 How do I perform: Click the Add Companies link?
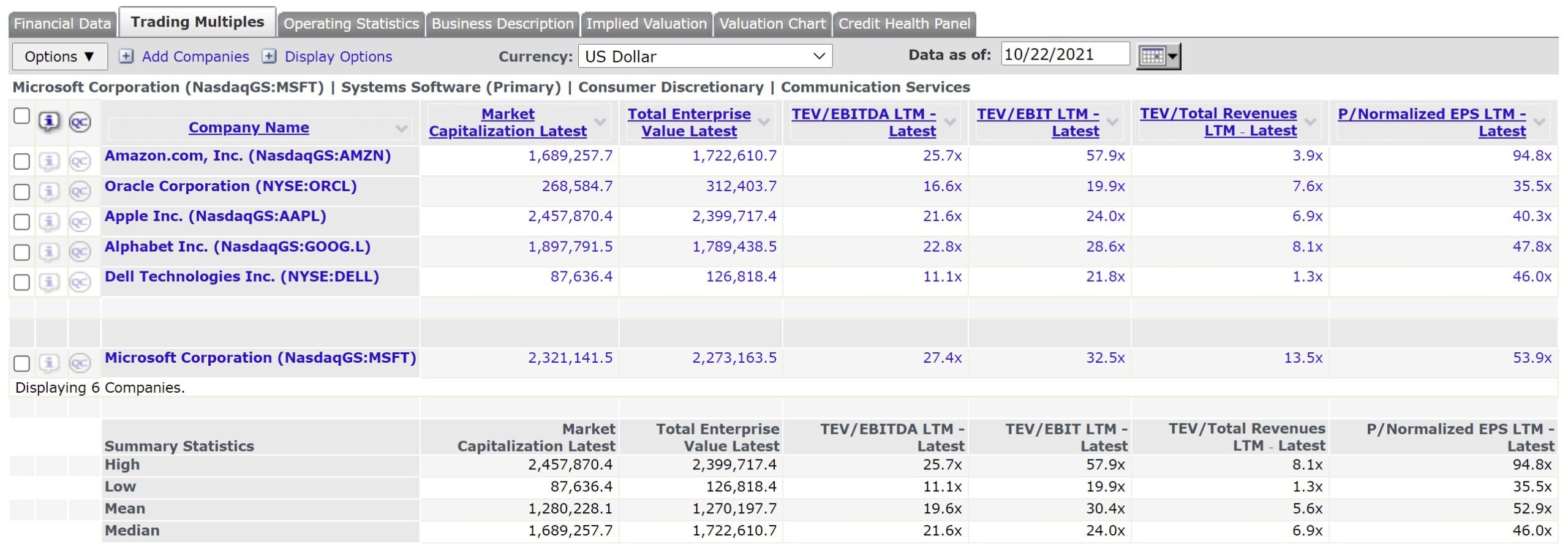pos(195,56)
